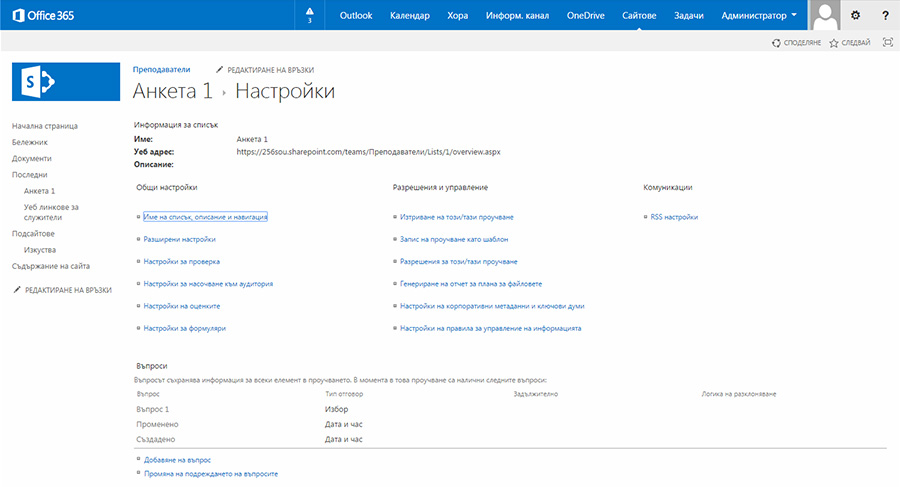This screenshot has width=900, height=487.
Task: Open Име на списък, описание и навигация
Action: [205, 217]
